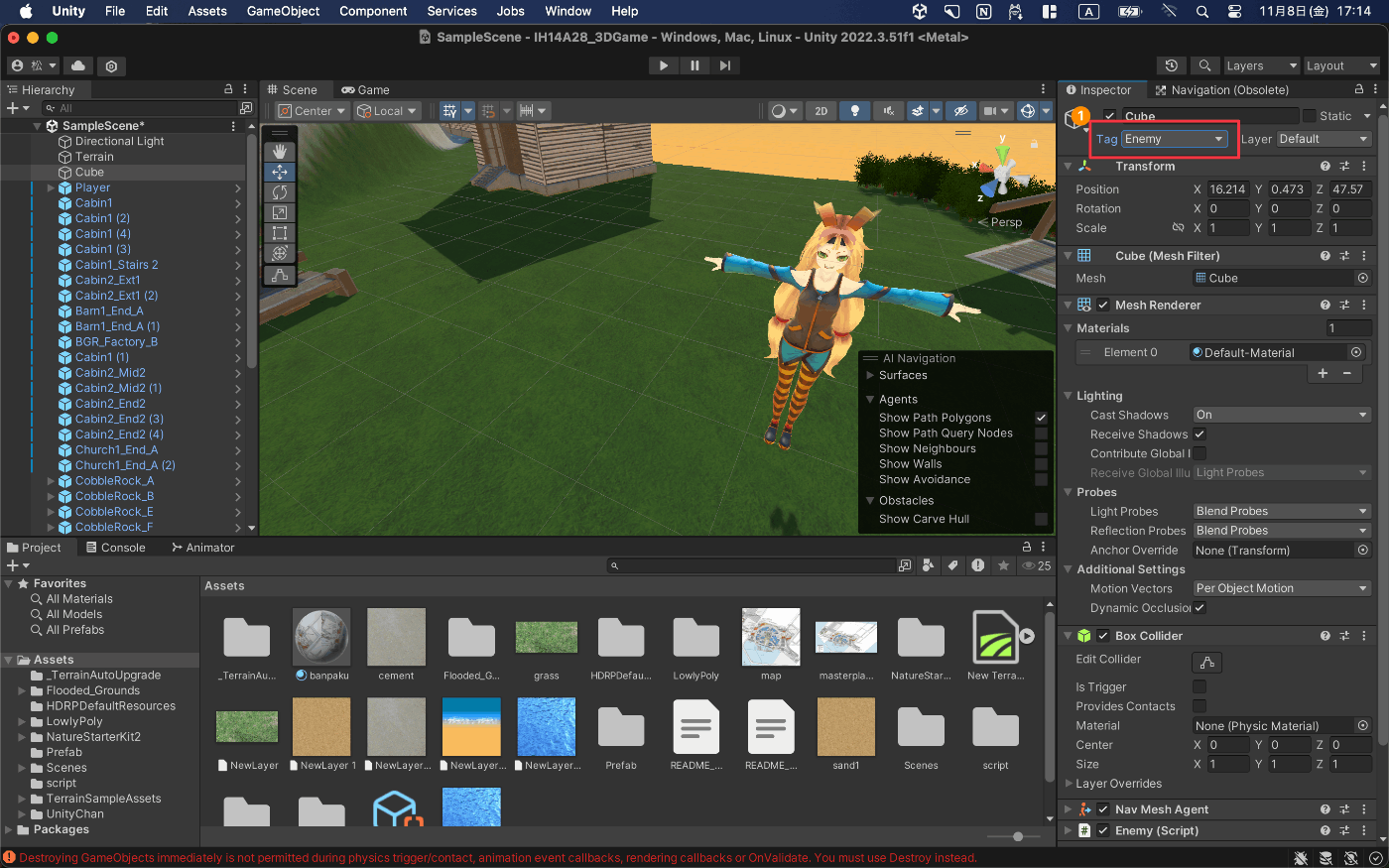Switch to the Game tab
This screenshot has width=1389, height=868.
[365, 89]
